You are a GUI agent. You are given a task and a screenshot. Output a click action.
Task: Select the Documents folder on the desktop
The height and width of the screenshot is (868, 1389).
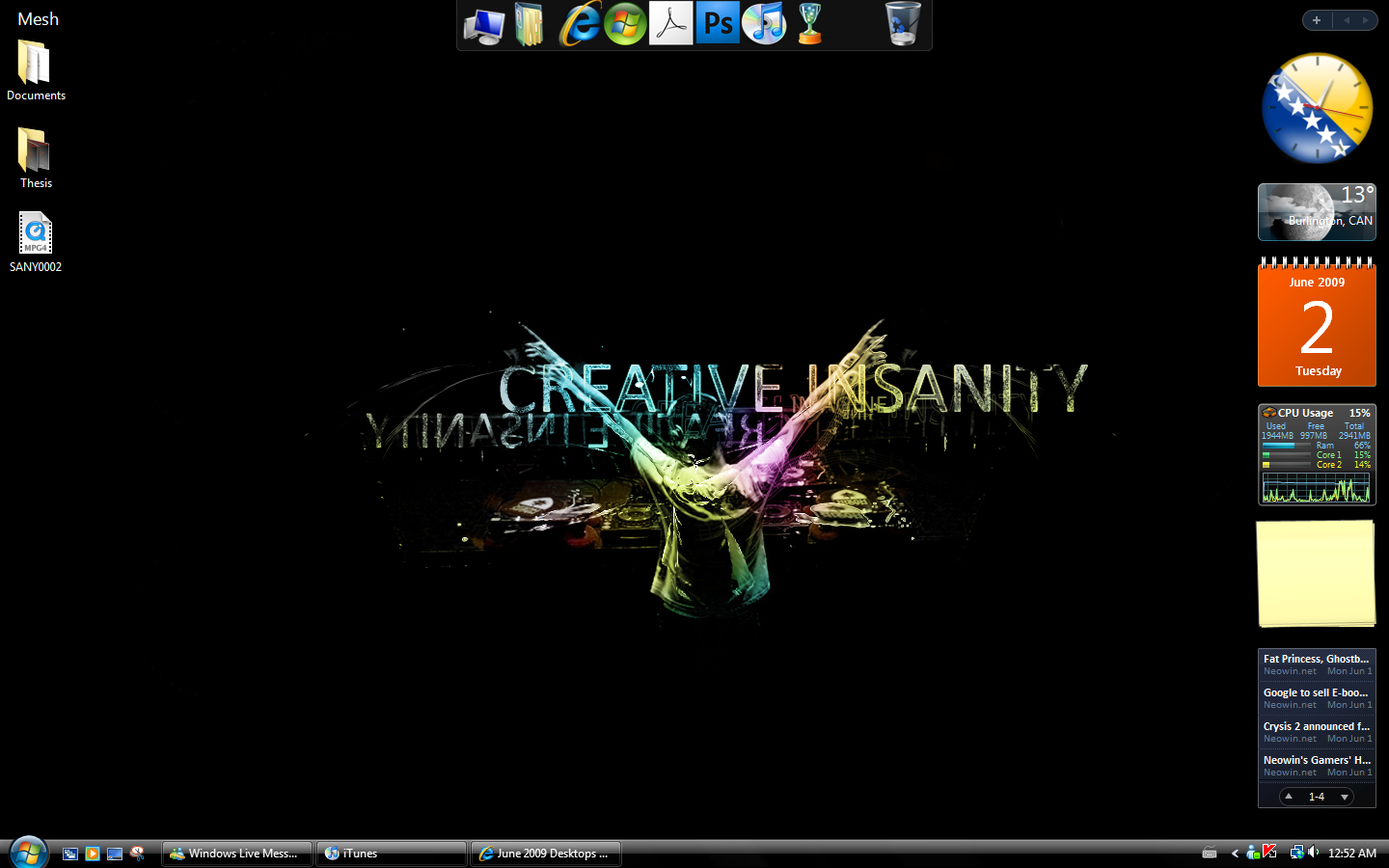[36, 70]
